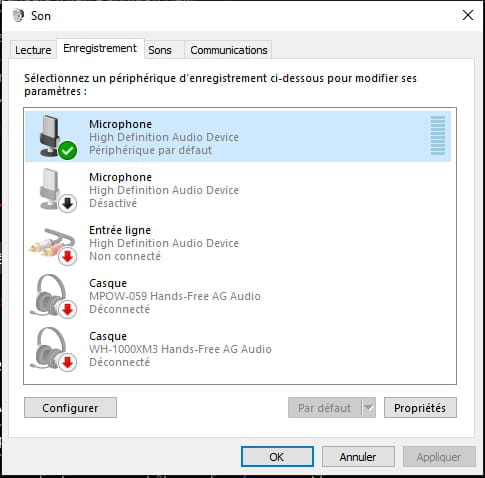Screen dimensions: 485x478
Task: Open the Sons tab
Action: (160, 50)
